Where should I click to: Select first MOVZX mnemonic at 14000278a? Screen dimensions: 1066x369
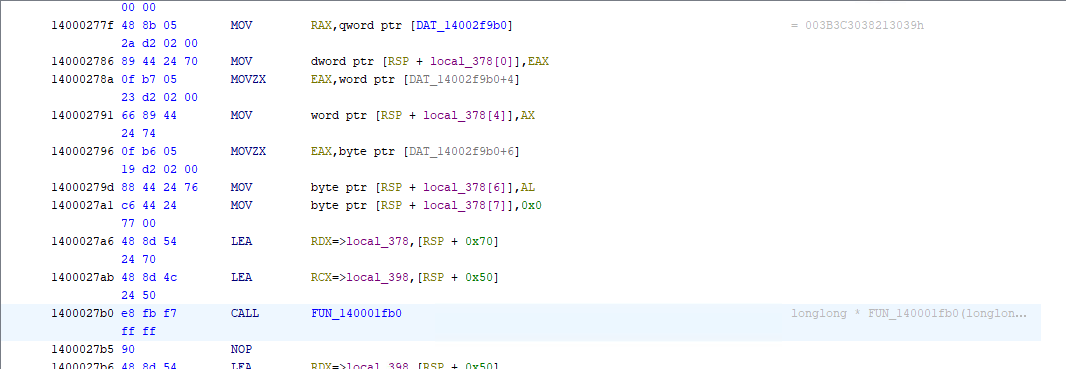coord(248,79)
